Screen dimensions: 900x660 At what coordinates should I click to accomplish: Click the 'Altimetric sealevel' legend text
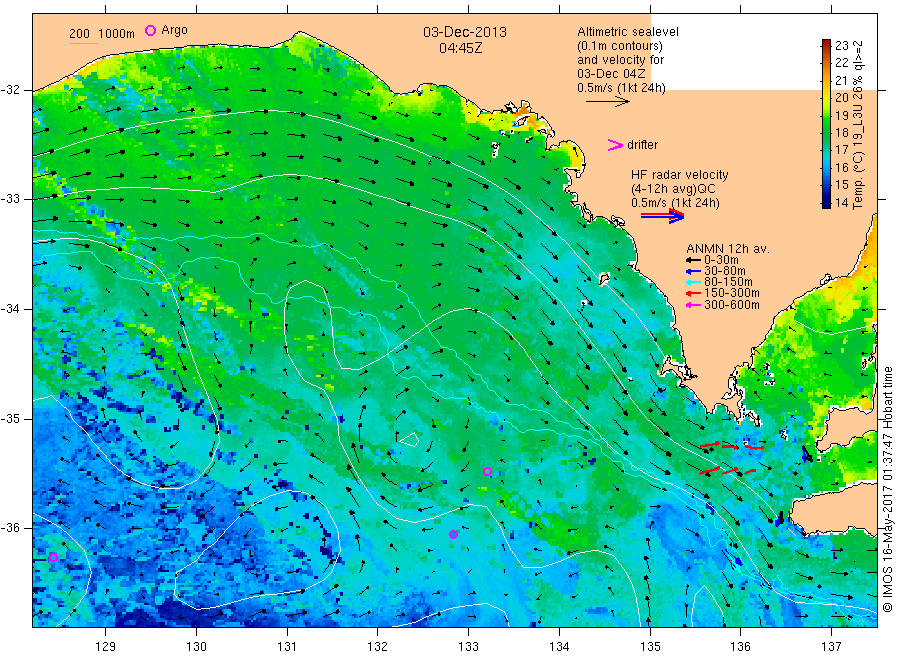tap(627, 32)
